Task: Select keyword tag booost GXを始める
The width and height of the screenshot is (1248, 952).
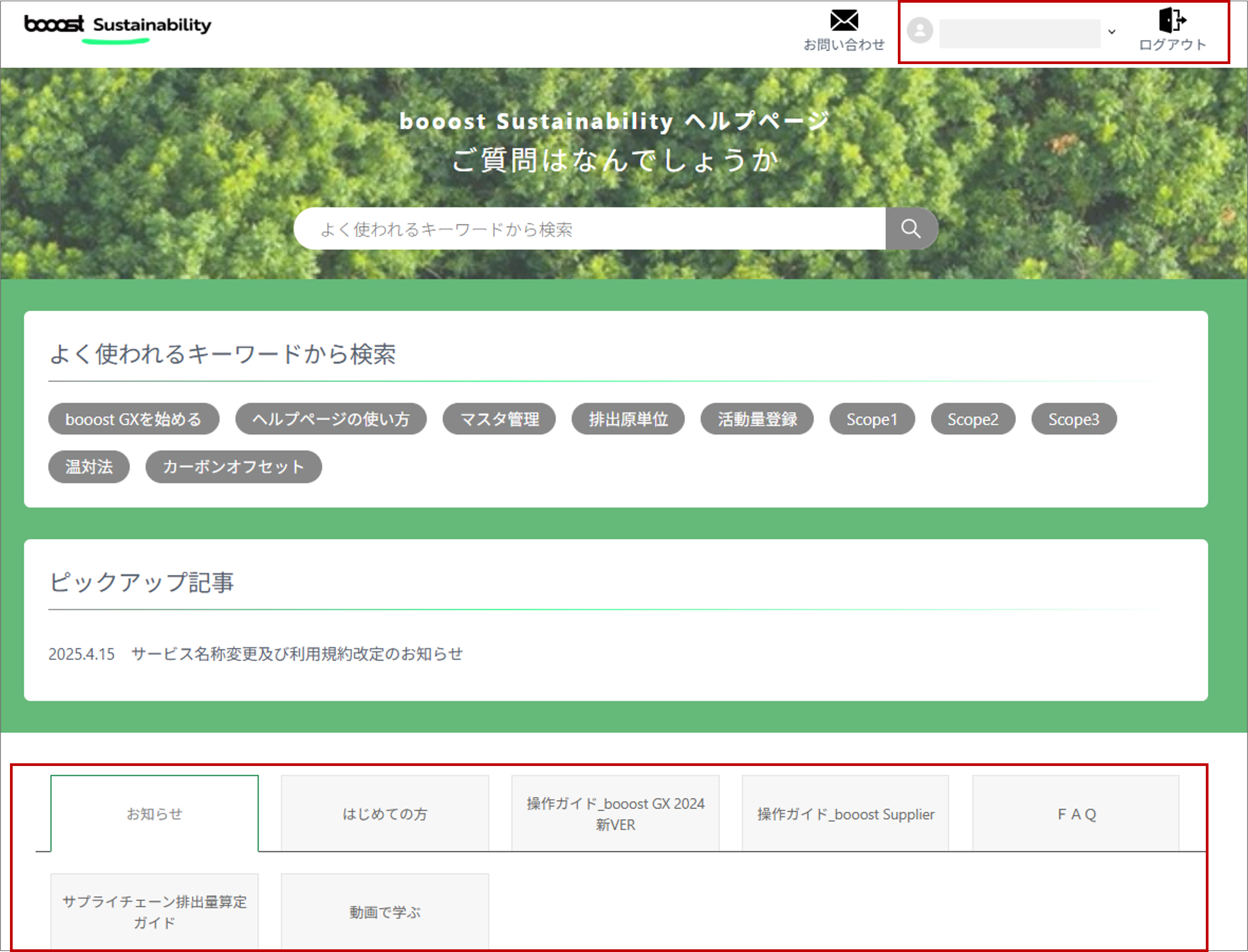Action: coord(134,419)
